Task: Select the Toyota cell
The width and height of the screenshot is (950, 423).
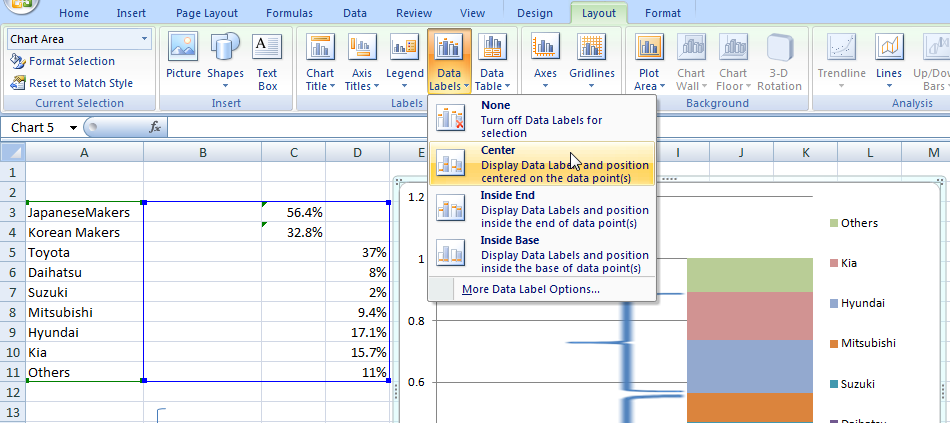Action: click(x=84, y=252)
